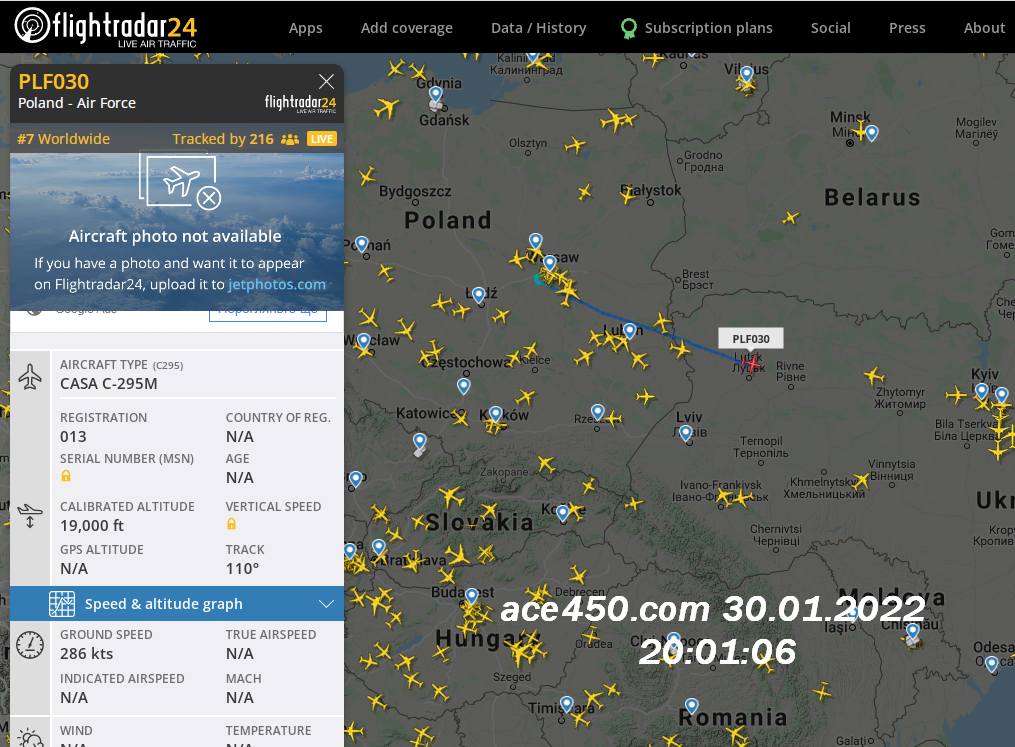Select the red PLF030 aircraft on map

[752, 362]
